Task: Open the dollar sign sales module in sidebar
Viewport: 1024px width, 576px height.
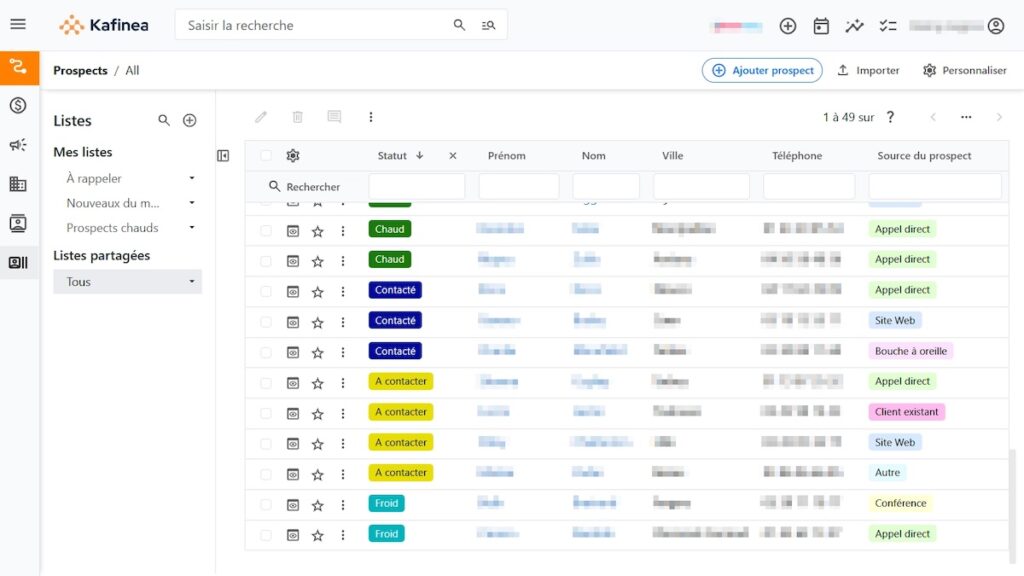Action: click(x=18, y=105)
